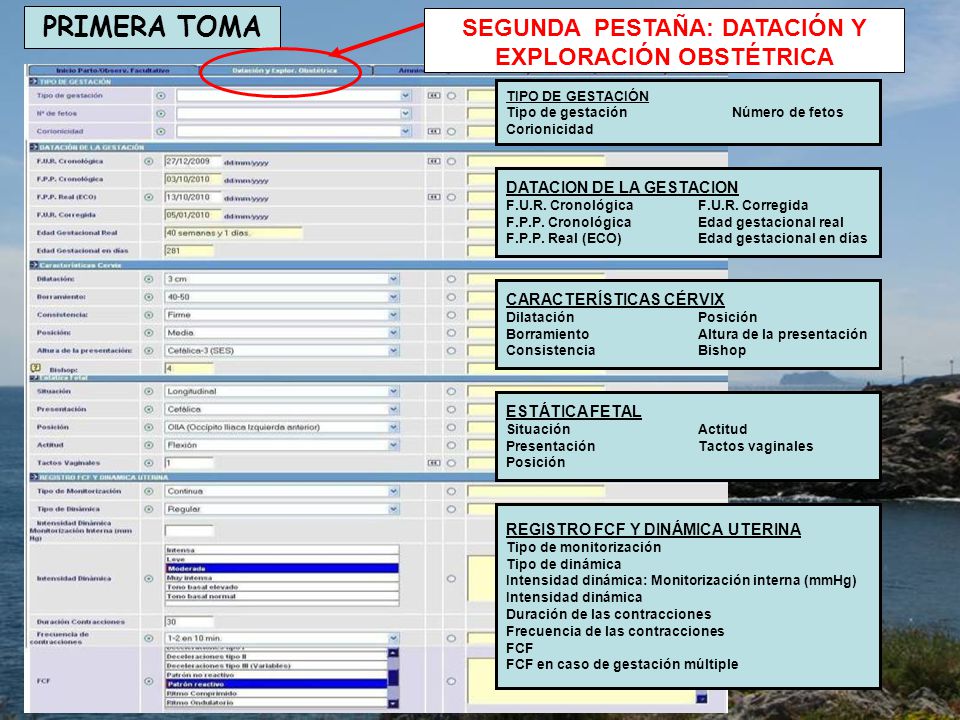The image size is (960, 720).
Task: Select the empty radio in Intensidad Dinámica row
Action: click(451, 579)
